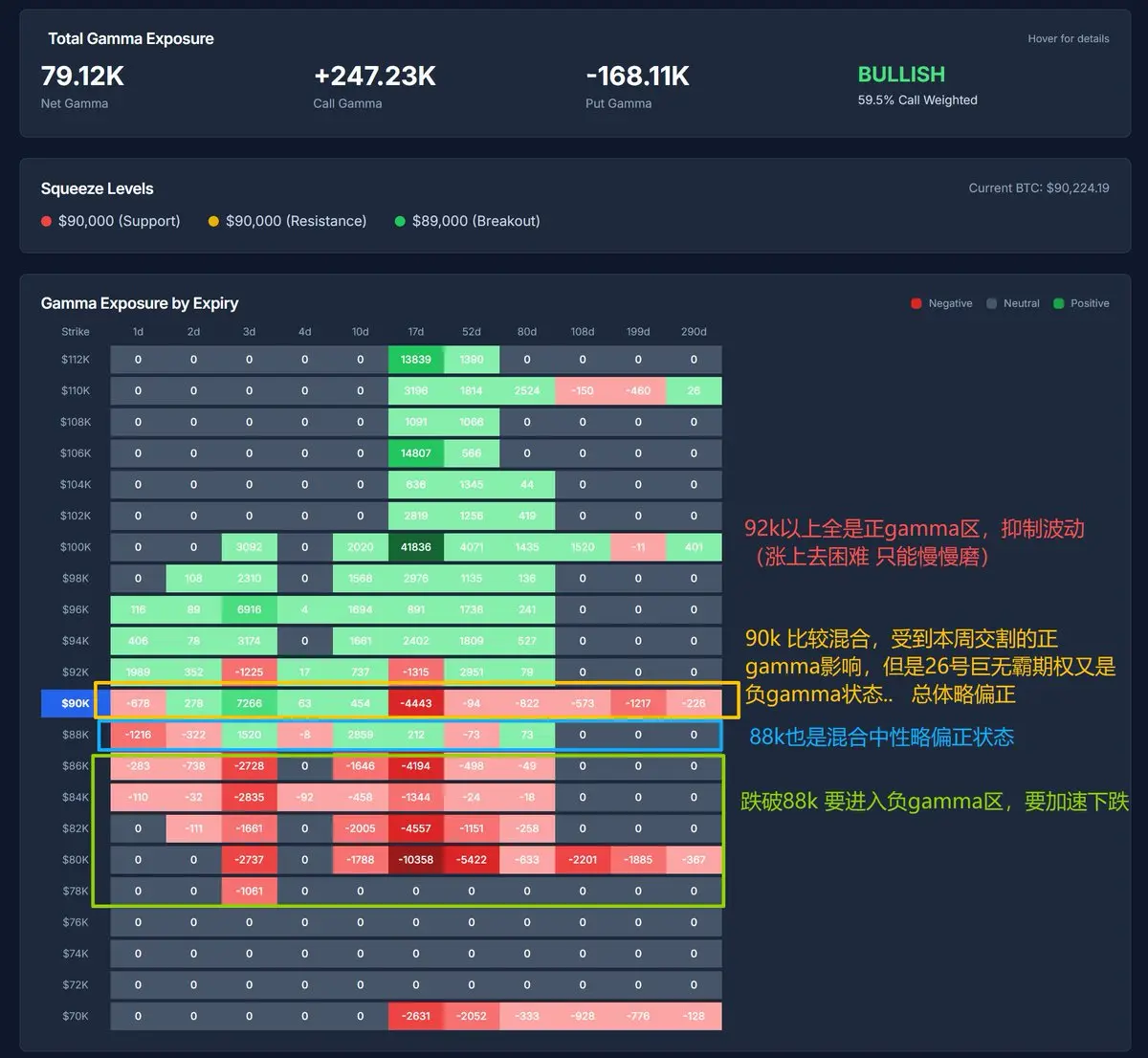
Task: Click the $70K strike label
Action: [x=76, y=1016]
